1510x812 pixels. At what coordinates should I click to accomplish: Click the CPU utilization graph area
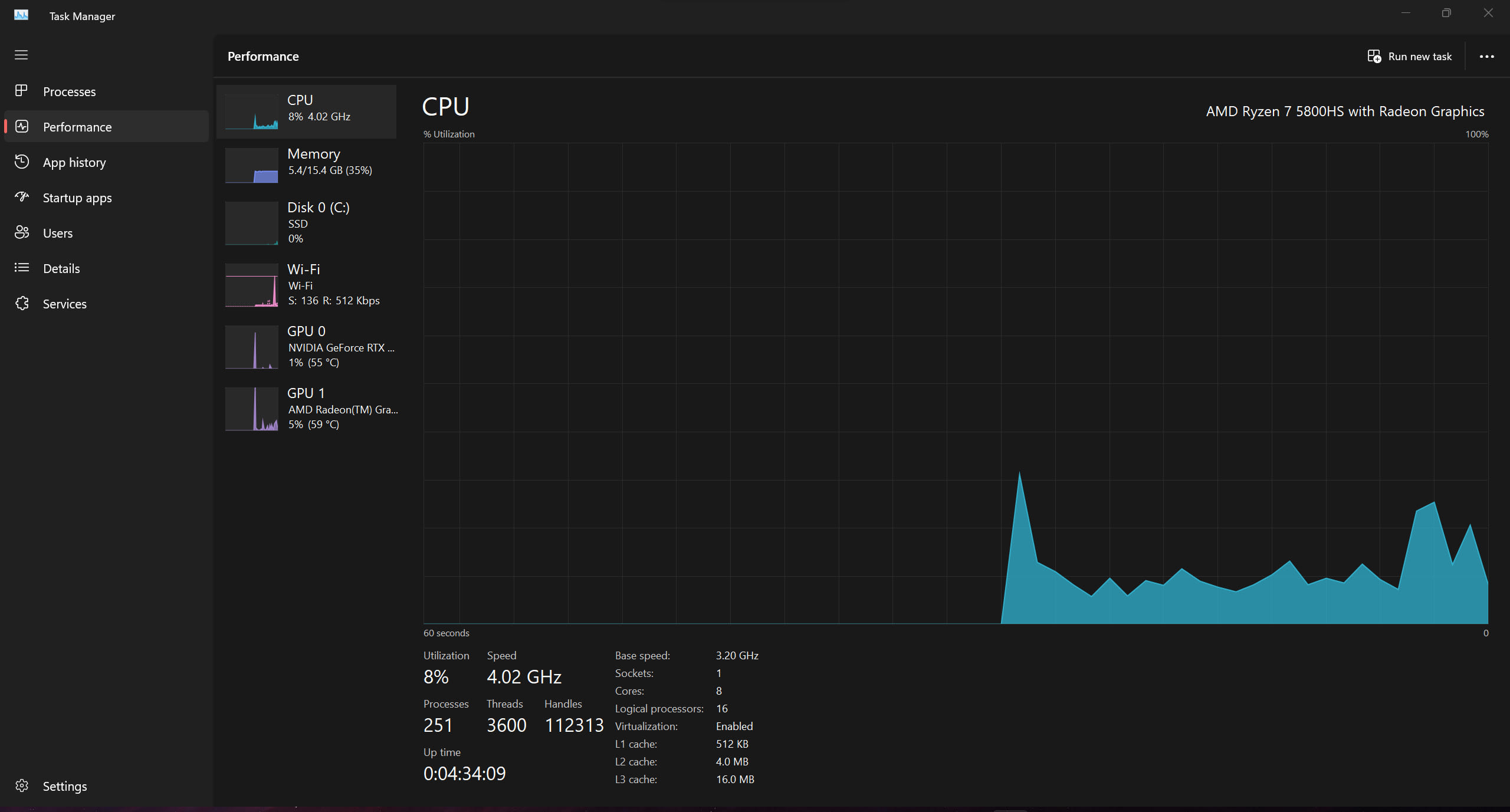pos(956,383)
